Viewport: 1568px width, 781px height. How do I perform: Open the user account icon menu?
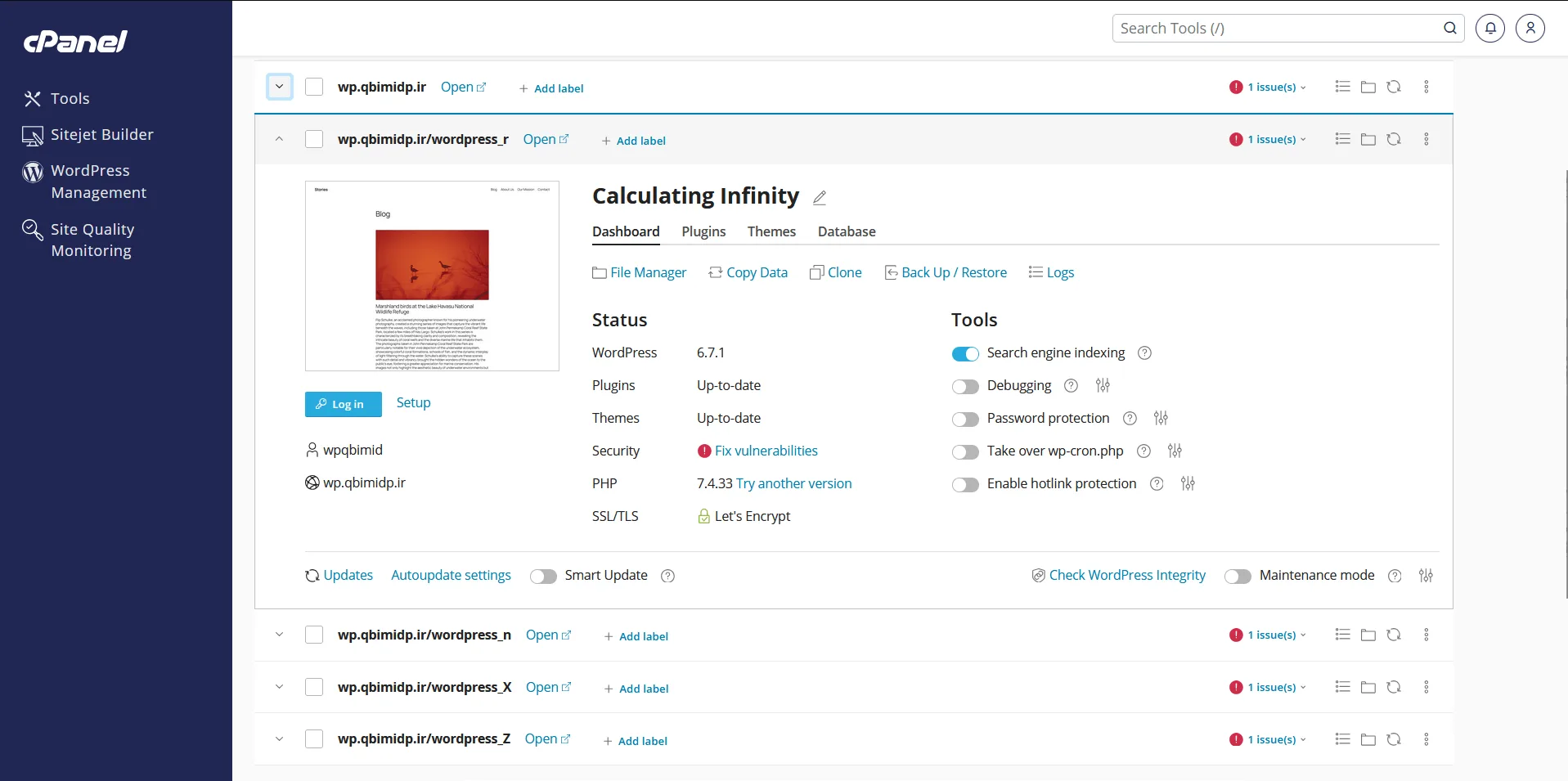point(1530,29)
